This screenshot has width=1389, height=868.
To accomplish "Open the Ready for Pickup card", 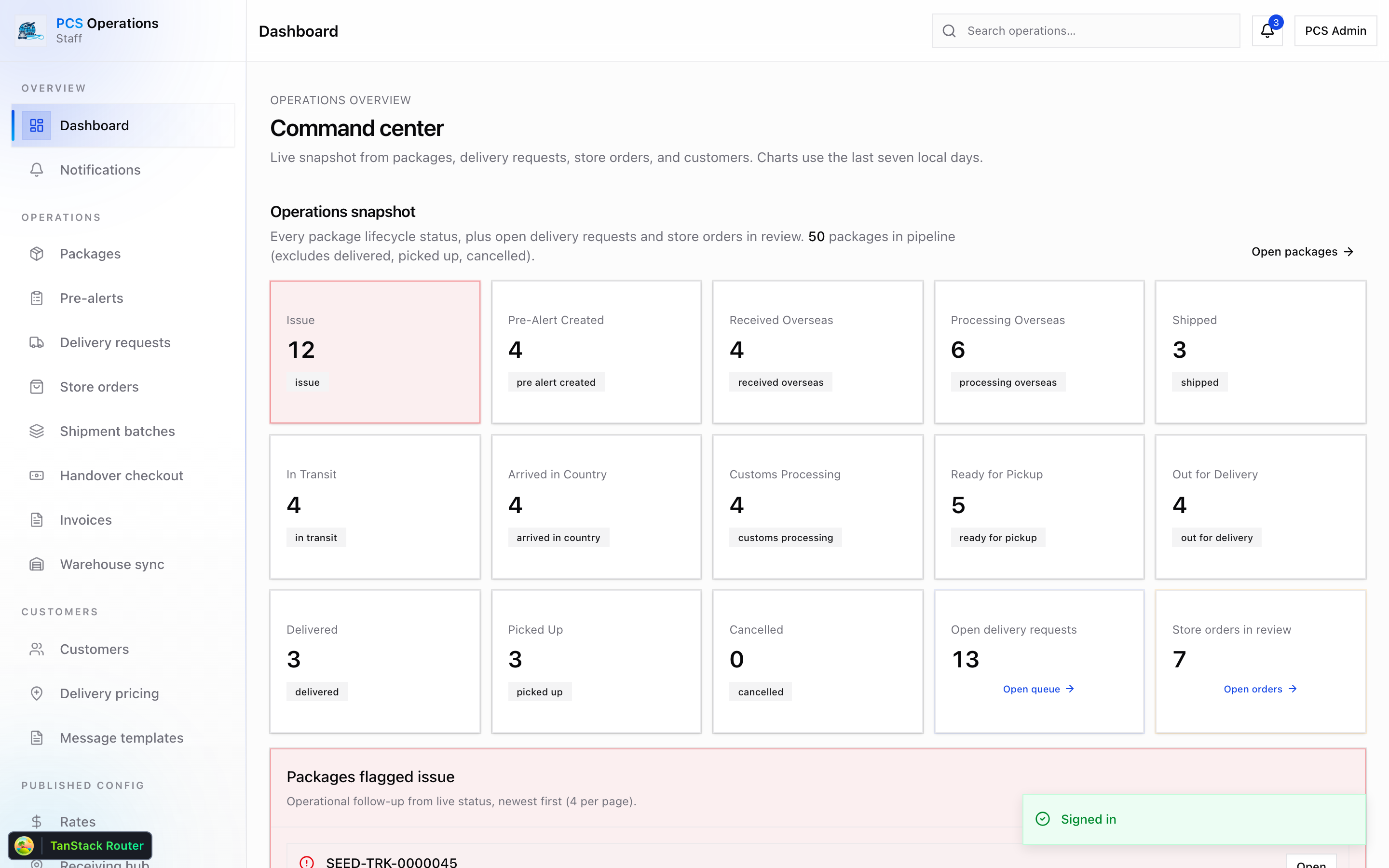I will (x=1039, y=507).
